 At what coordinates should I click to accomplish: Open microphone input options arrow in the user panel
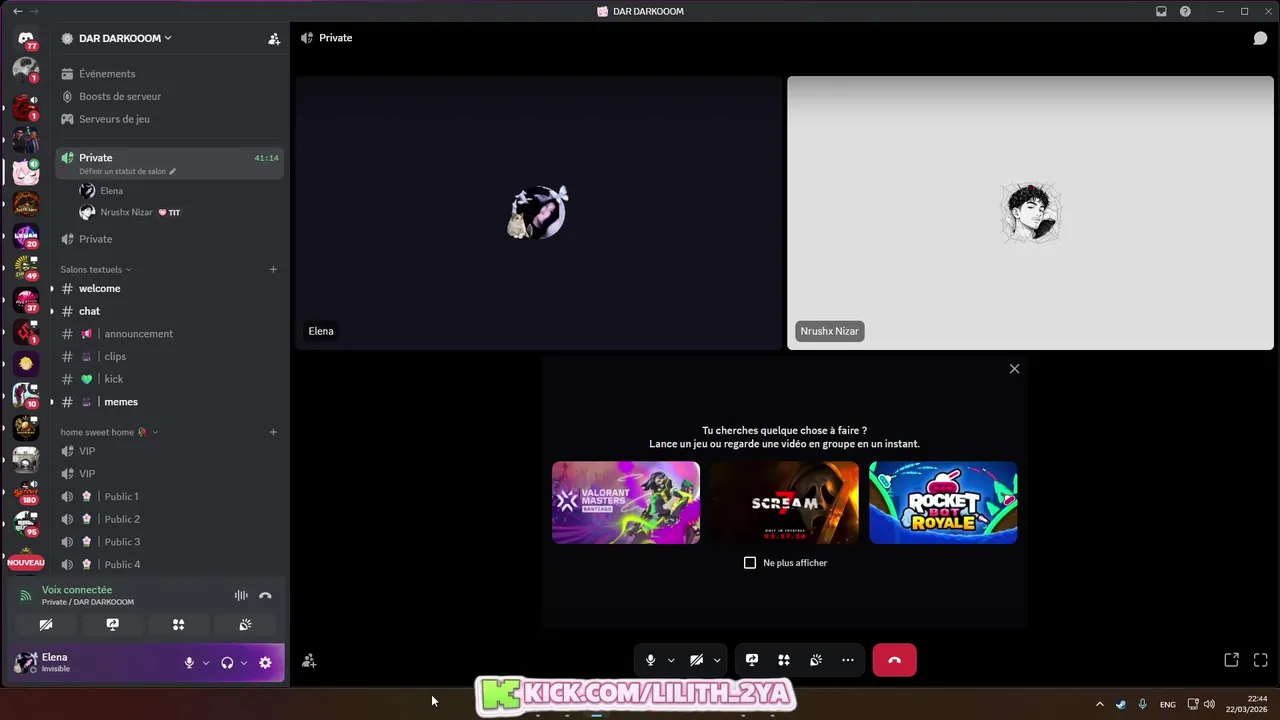tap(206, 662)
